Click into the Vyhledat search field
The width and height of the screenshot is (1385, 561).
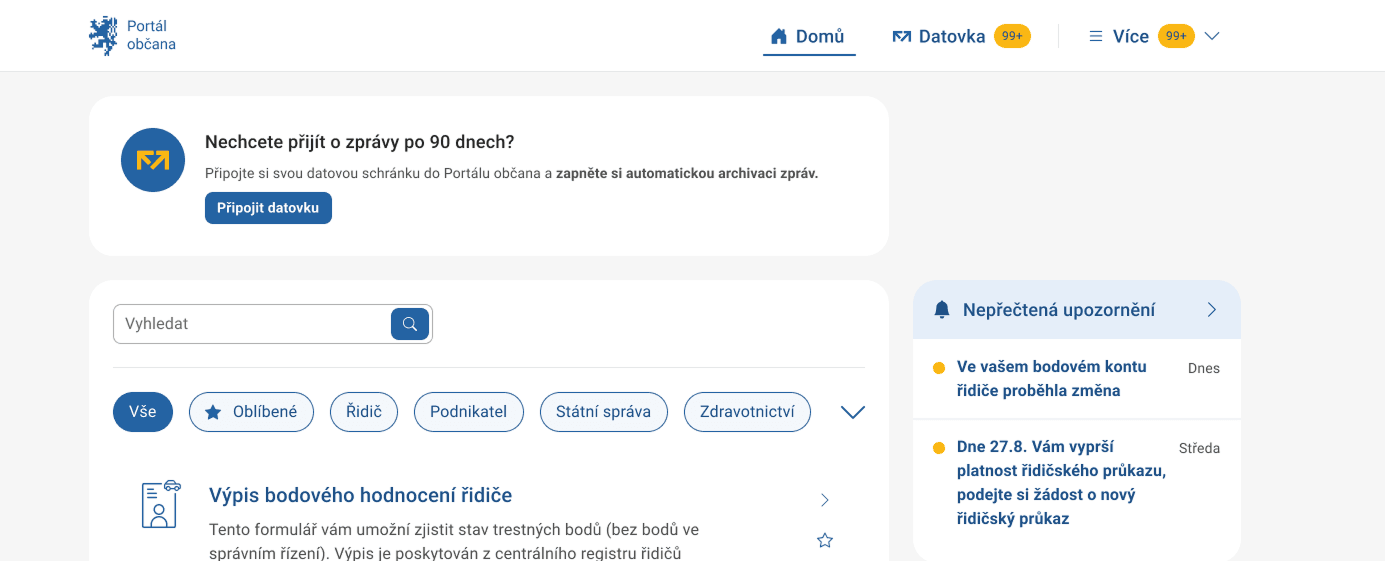click(x=252, y=324)
